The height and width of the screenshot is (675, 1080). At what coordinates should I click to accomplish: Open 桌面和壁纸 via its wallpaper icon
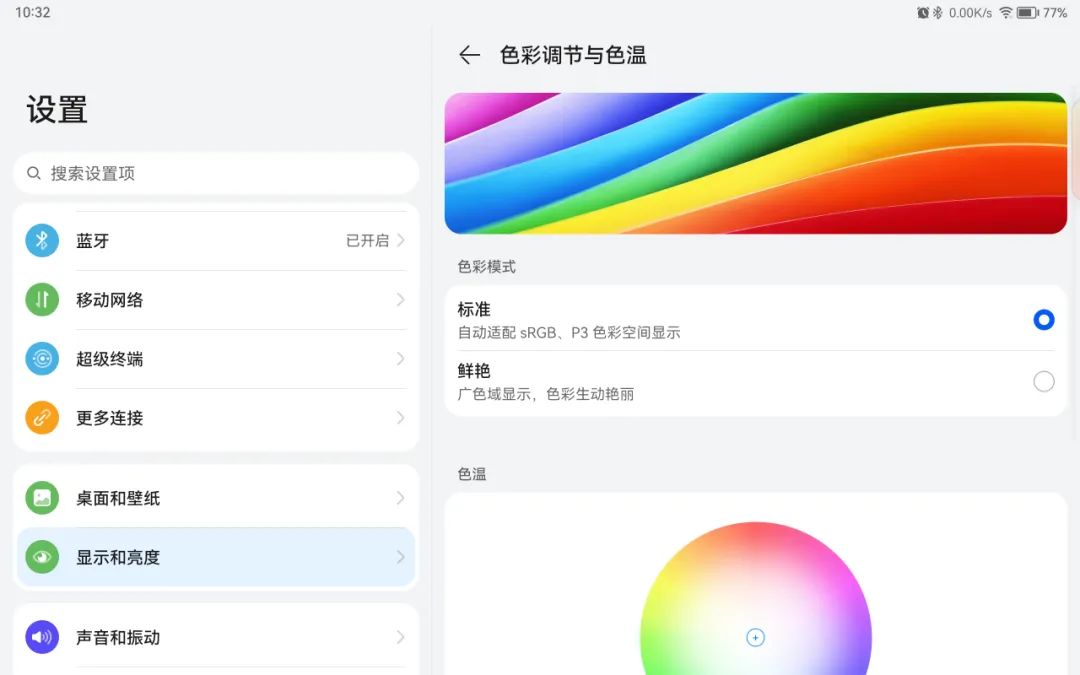tap(41, 498)
